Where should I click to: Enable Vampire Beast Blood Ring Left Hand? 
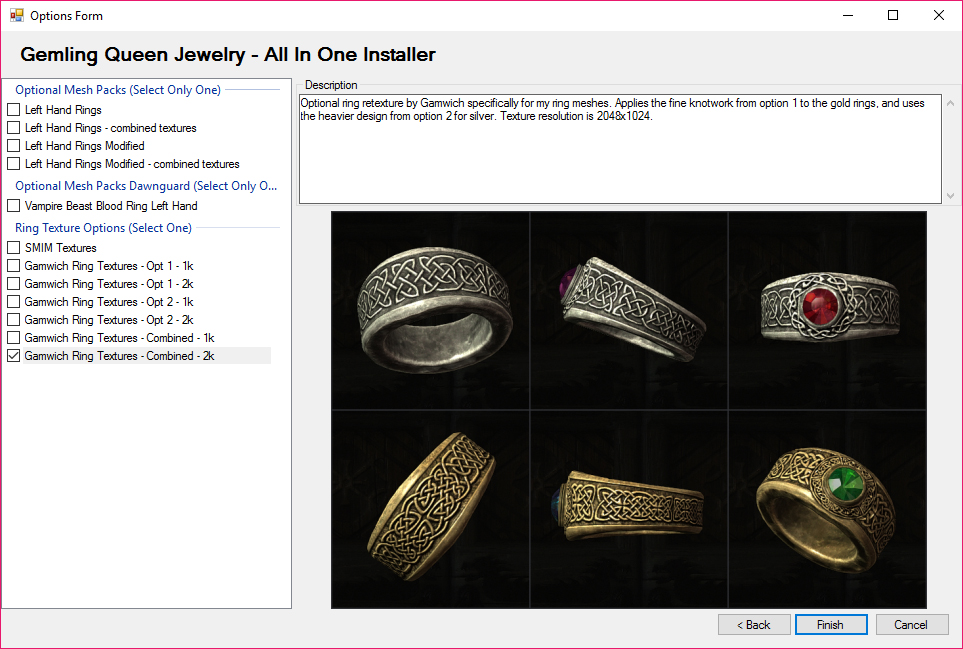(x=14, y=206)
